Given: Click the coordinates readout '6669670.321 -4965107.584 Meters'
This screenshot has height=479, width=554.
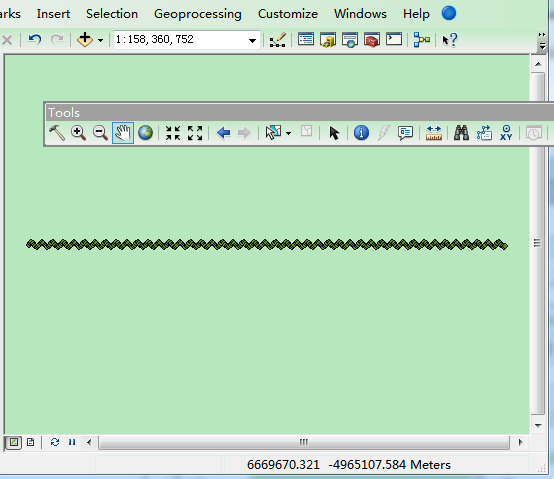Looking at the screenshot, I should [348, 465].
